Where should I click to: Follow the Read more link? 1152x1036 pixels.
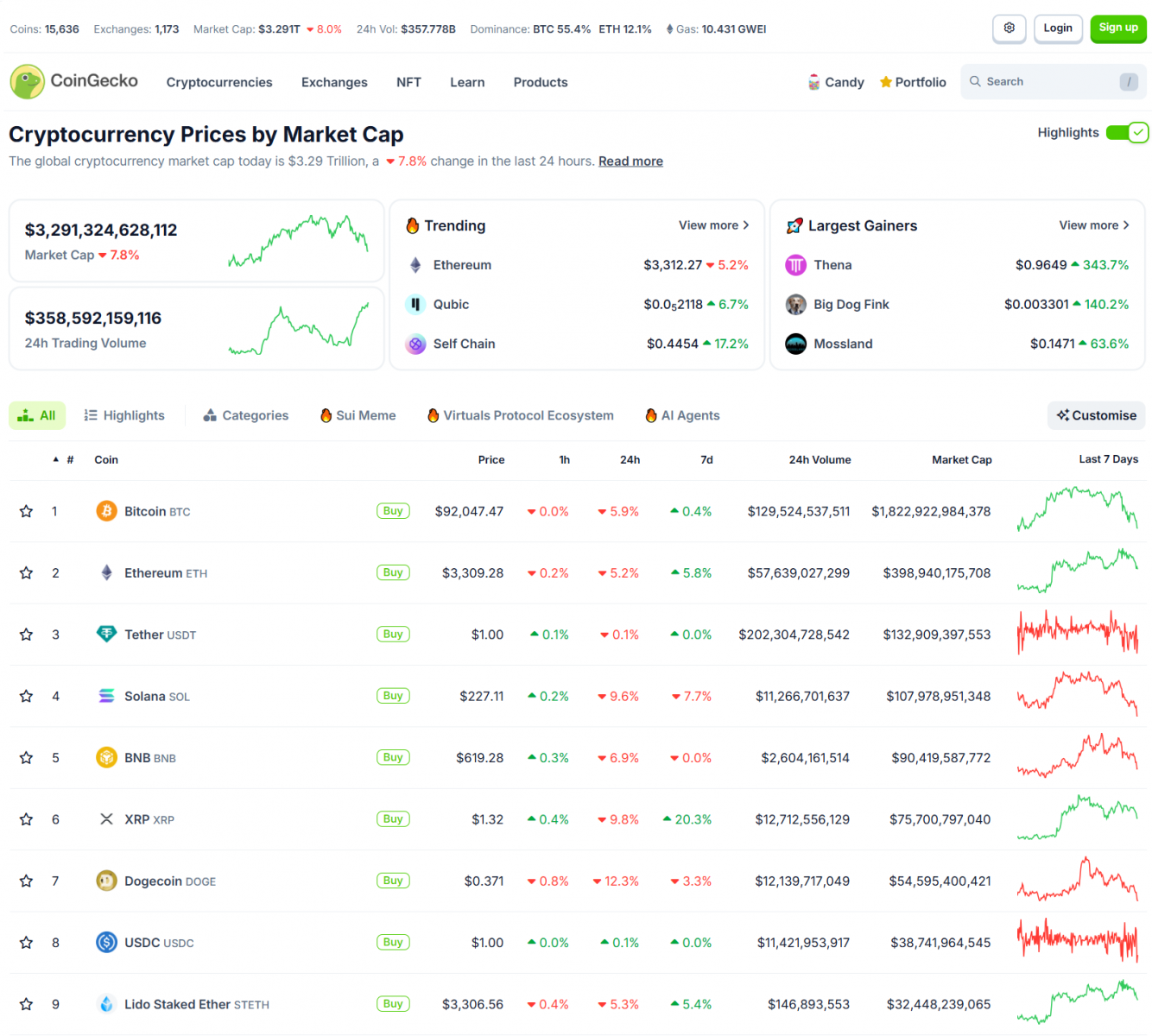point(630,161)
